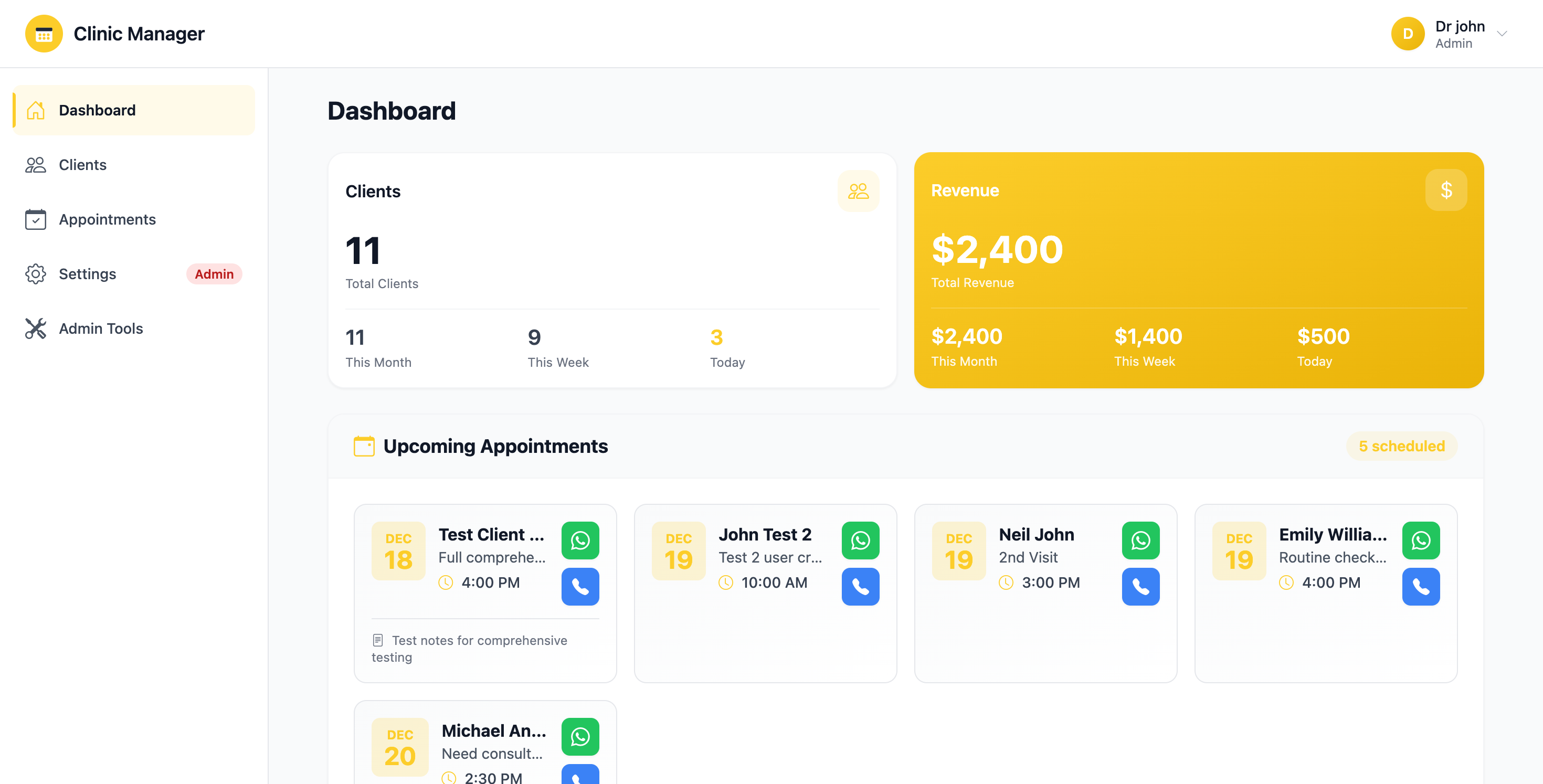Select Clients from the sidebar
The width and height of the screenshot is (1543, 784).
tap(82, 165)
